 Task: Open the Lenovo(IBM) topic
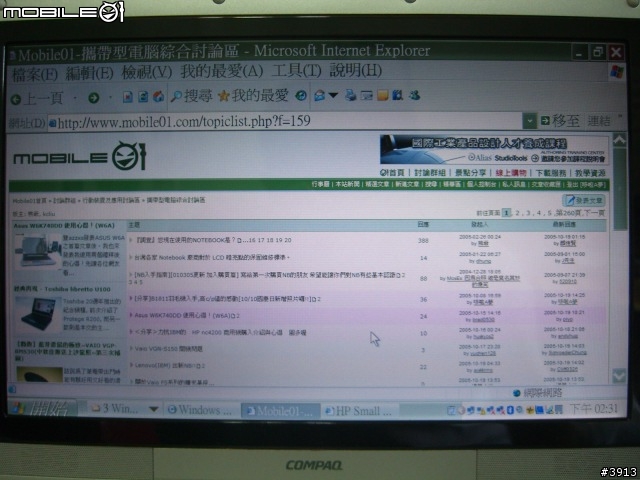[169, 366]
